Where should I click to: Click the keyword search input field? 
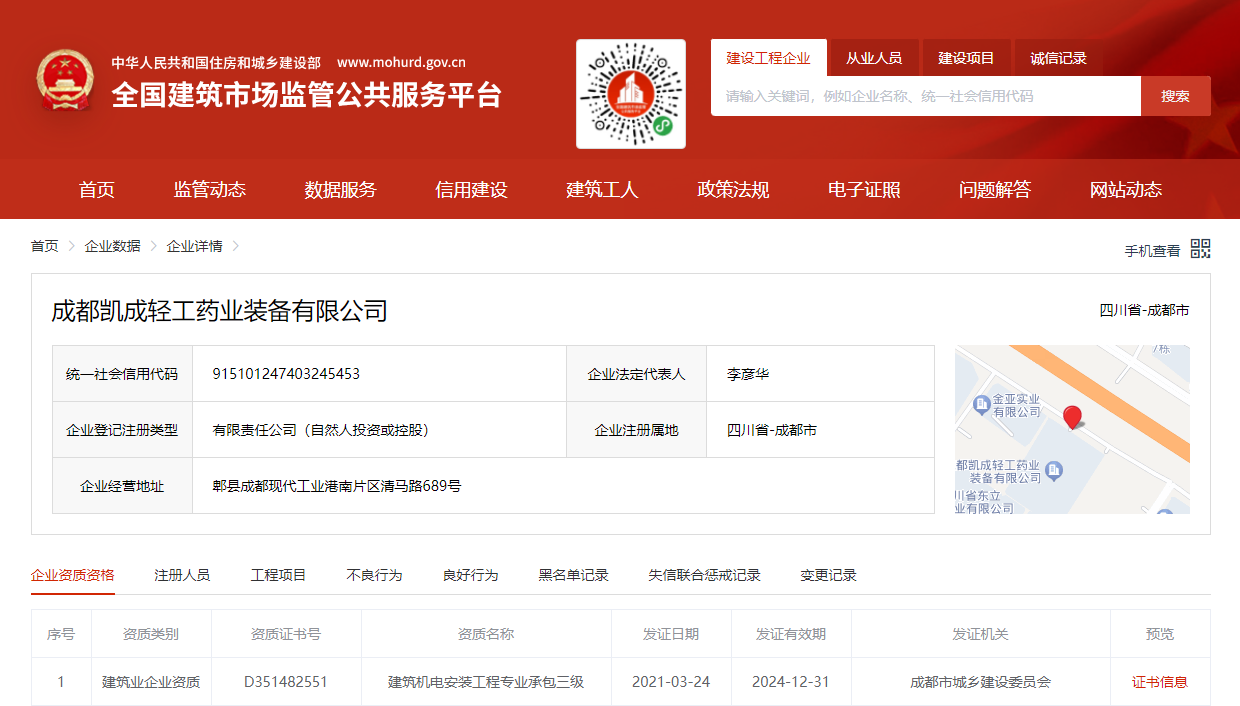coord(925,96)
